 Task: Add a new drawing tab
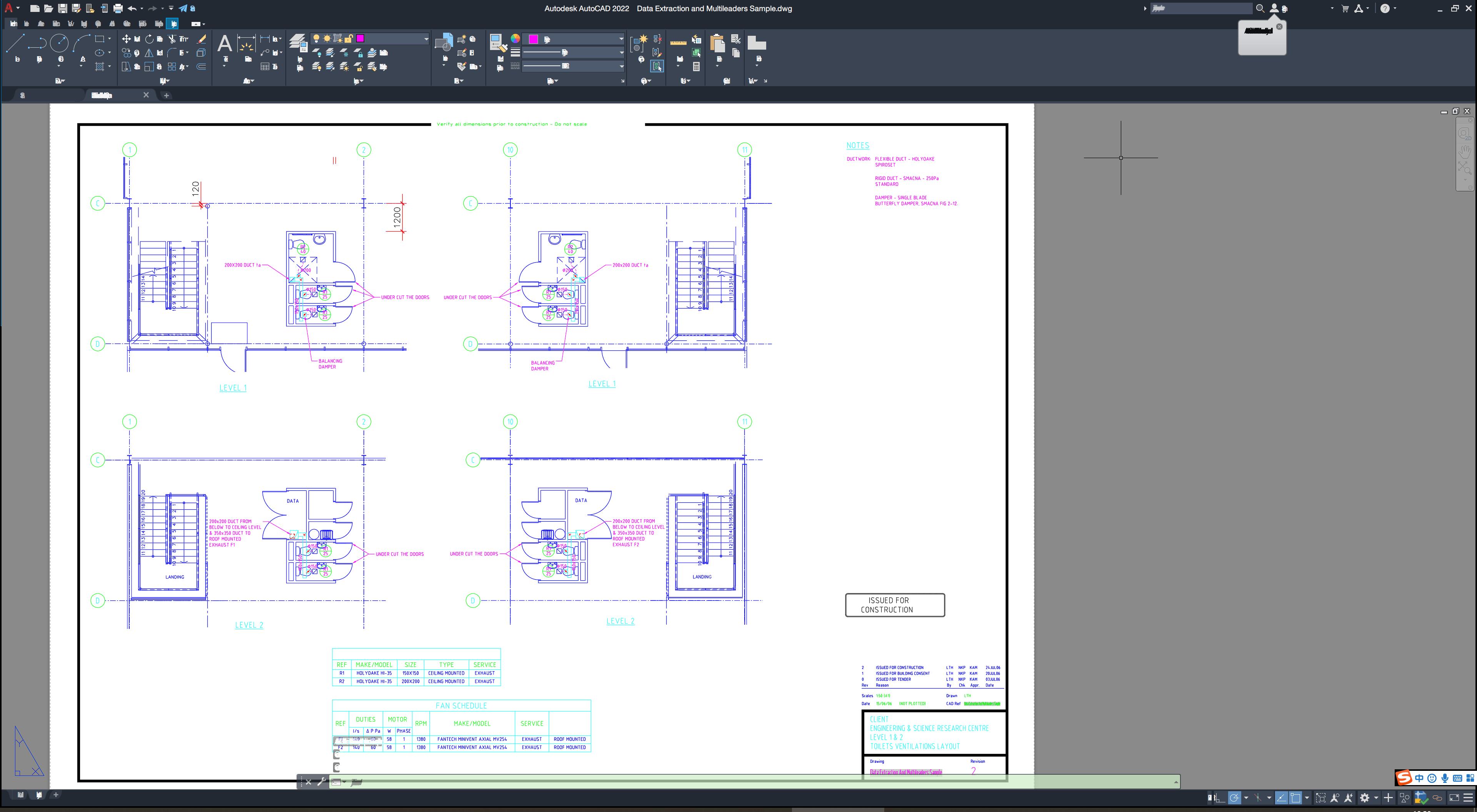coord(166,95)
